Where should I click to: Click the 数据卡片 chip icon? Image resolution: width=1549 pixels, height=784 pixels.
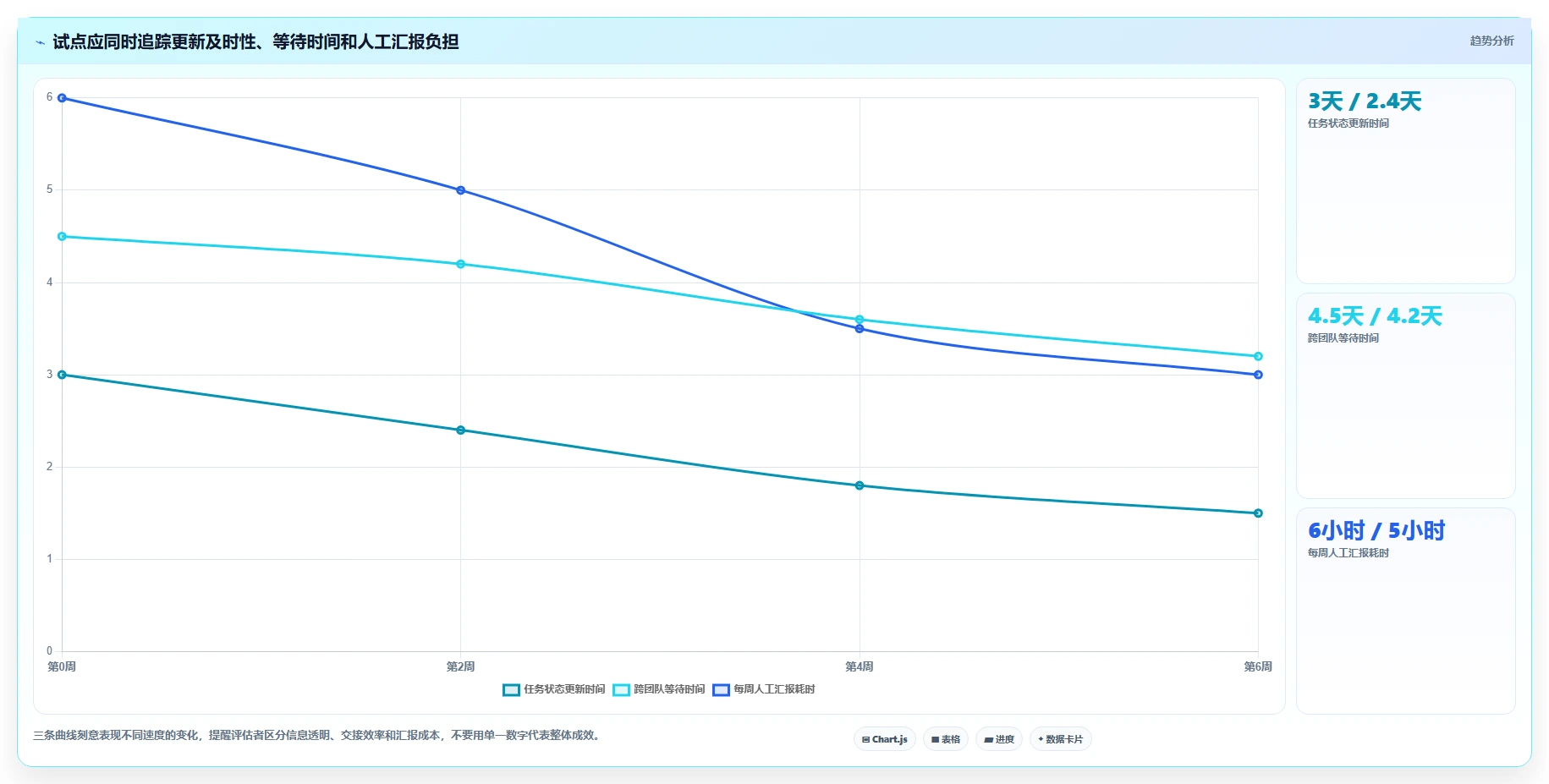point(1041,739)
